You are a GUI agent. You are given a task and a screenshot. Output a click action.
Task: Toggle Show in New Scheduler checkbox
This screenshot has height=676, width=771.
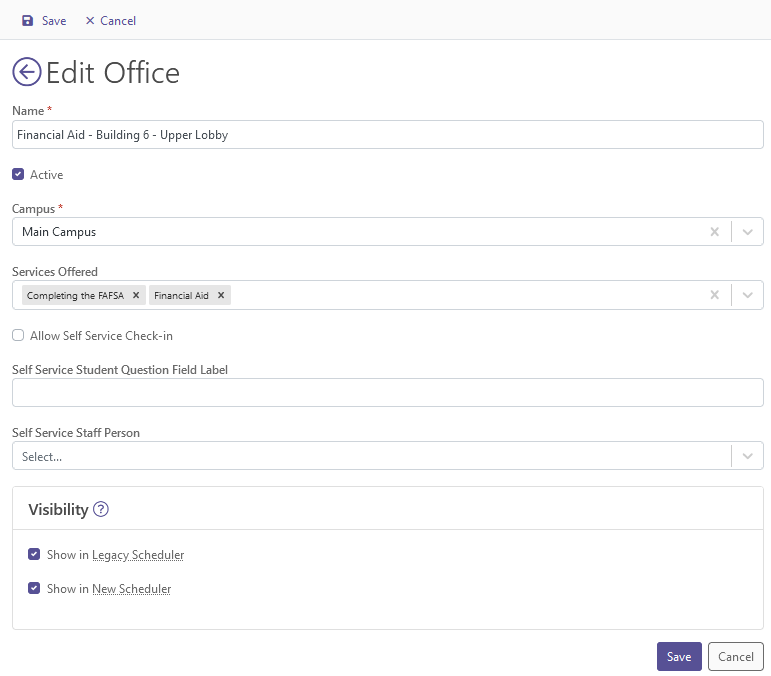point(34,588)
